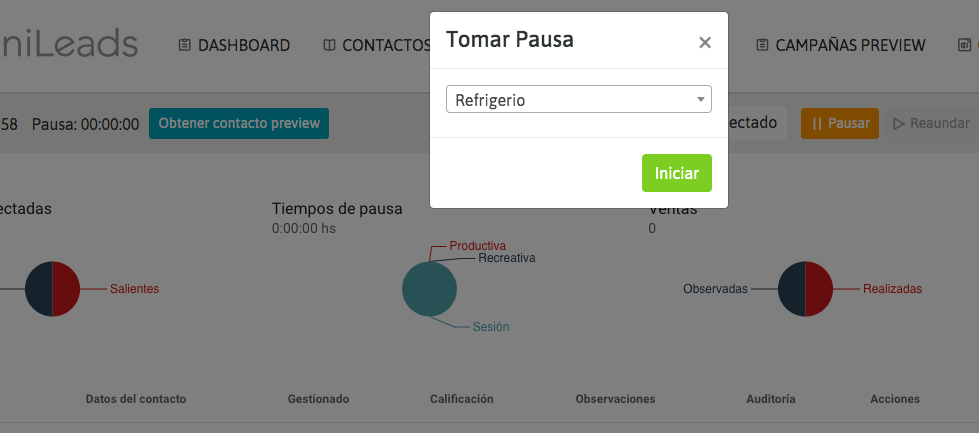979x433 pixels.
Task: Click the red Salientes pie slice
Action: [x=66, y=289]
